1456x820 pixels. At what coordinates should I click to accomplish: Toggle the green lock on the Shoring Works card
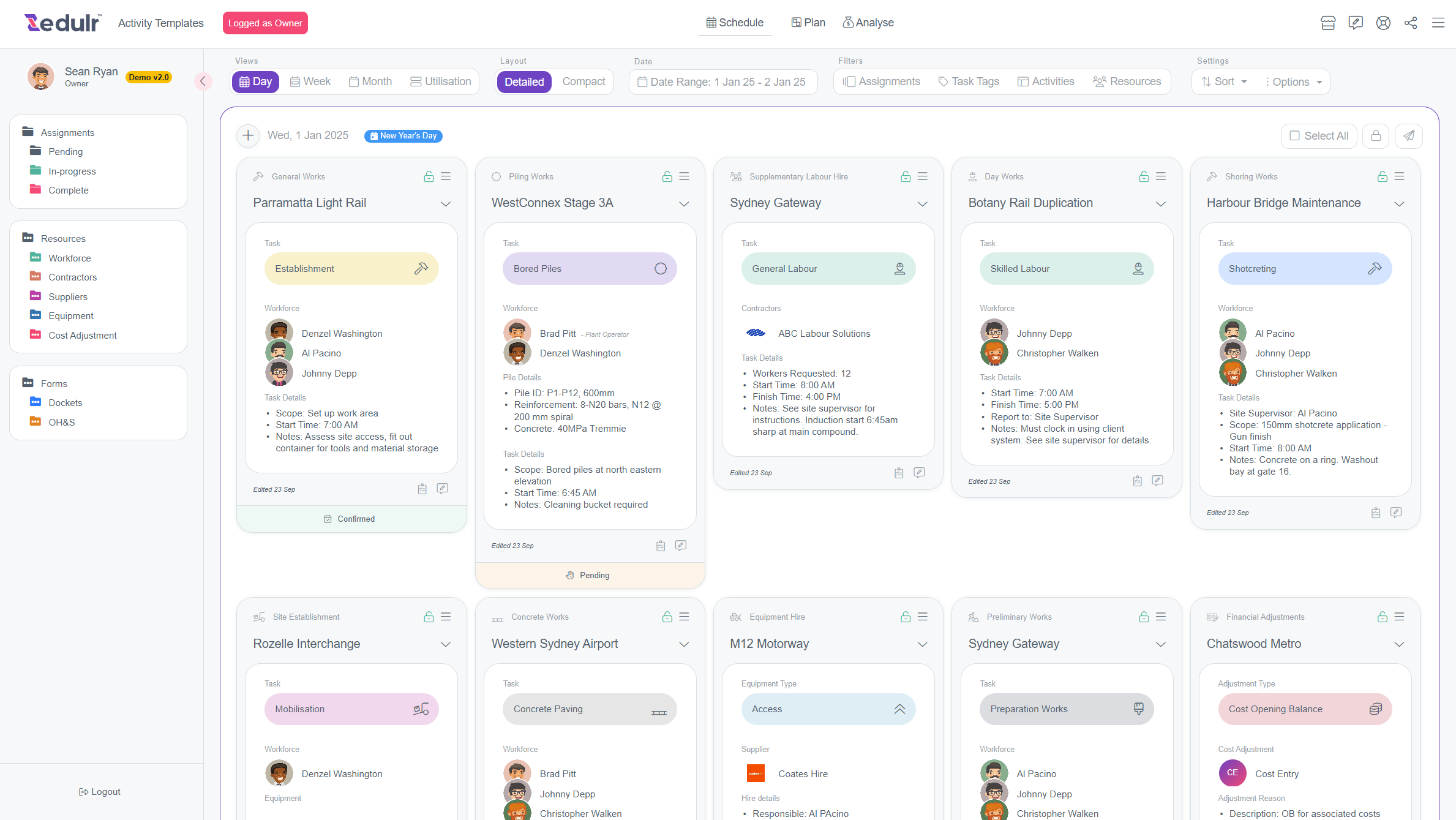click(x=1382, y=176)
